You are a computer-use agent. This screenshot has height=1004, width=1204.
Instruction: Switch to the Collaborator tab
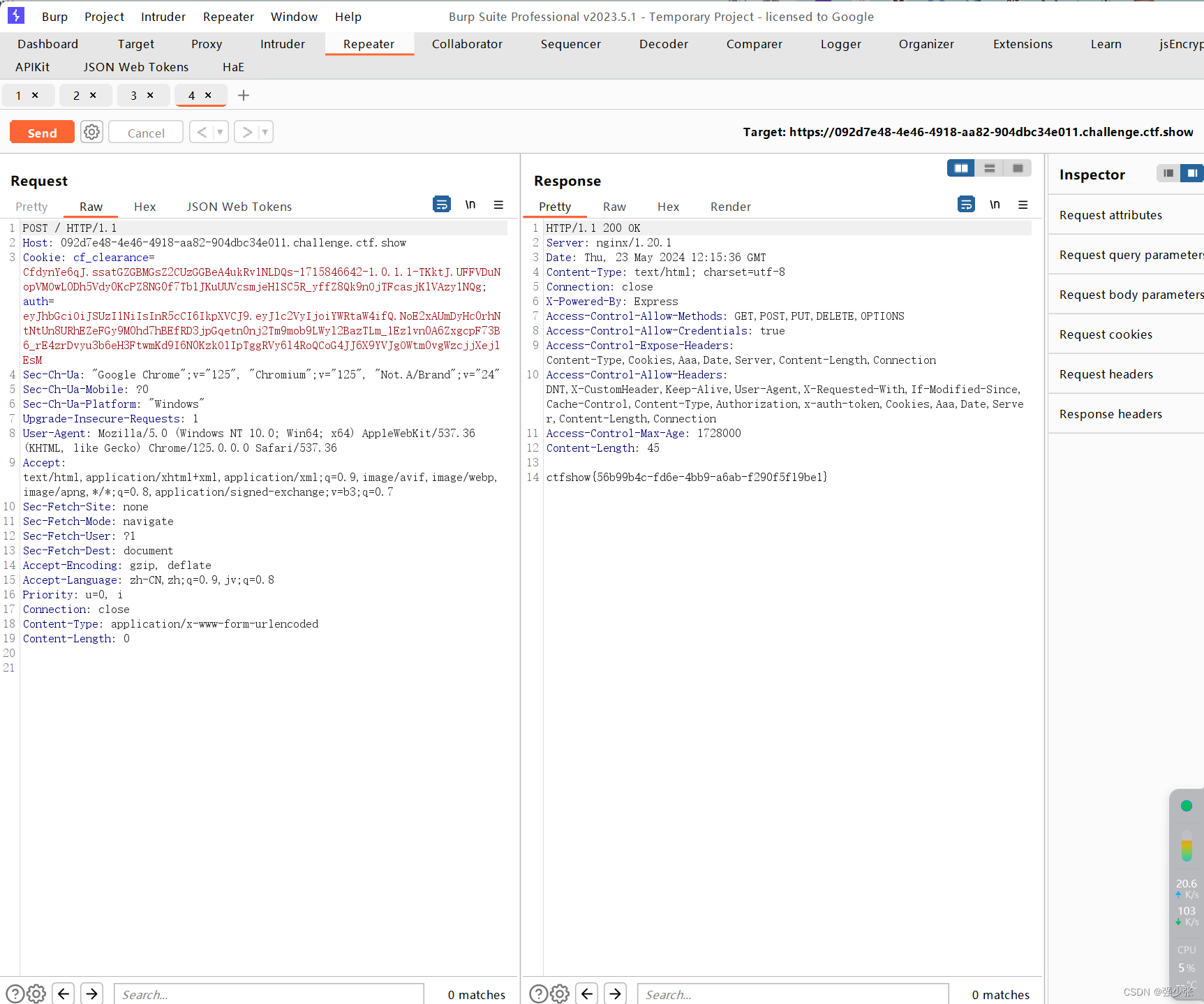pyautogui.click(x=467, y=44)
